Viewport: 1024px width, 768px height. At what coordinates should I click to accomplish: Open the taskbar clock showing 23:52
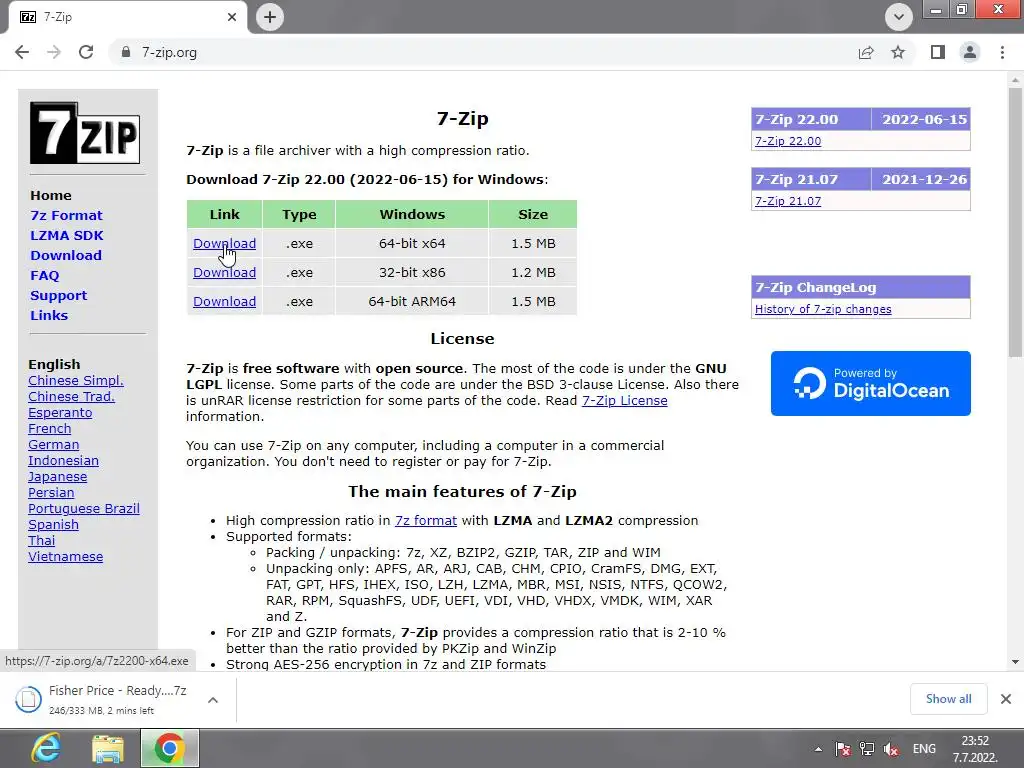(x=975, y=749)
